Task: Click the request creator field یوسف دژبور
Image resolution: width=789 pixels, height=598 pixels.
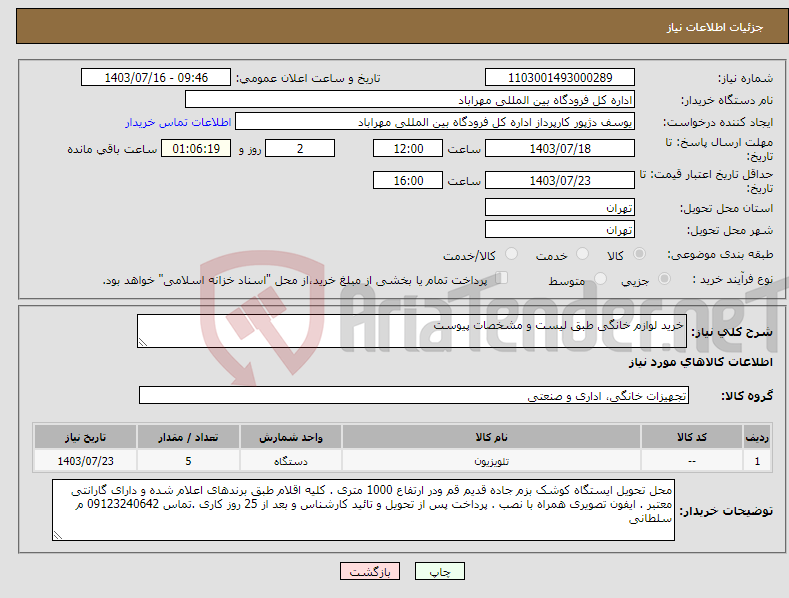Action: point(435,122)
